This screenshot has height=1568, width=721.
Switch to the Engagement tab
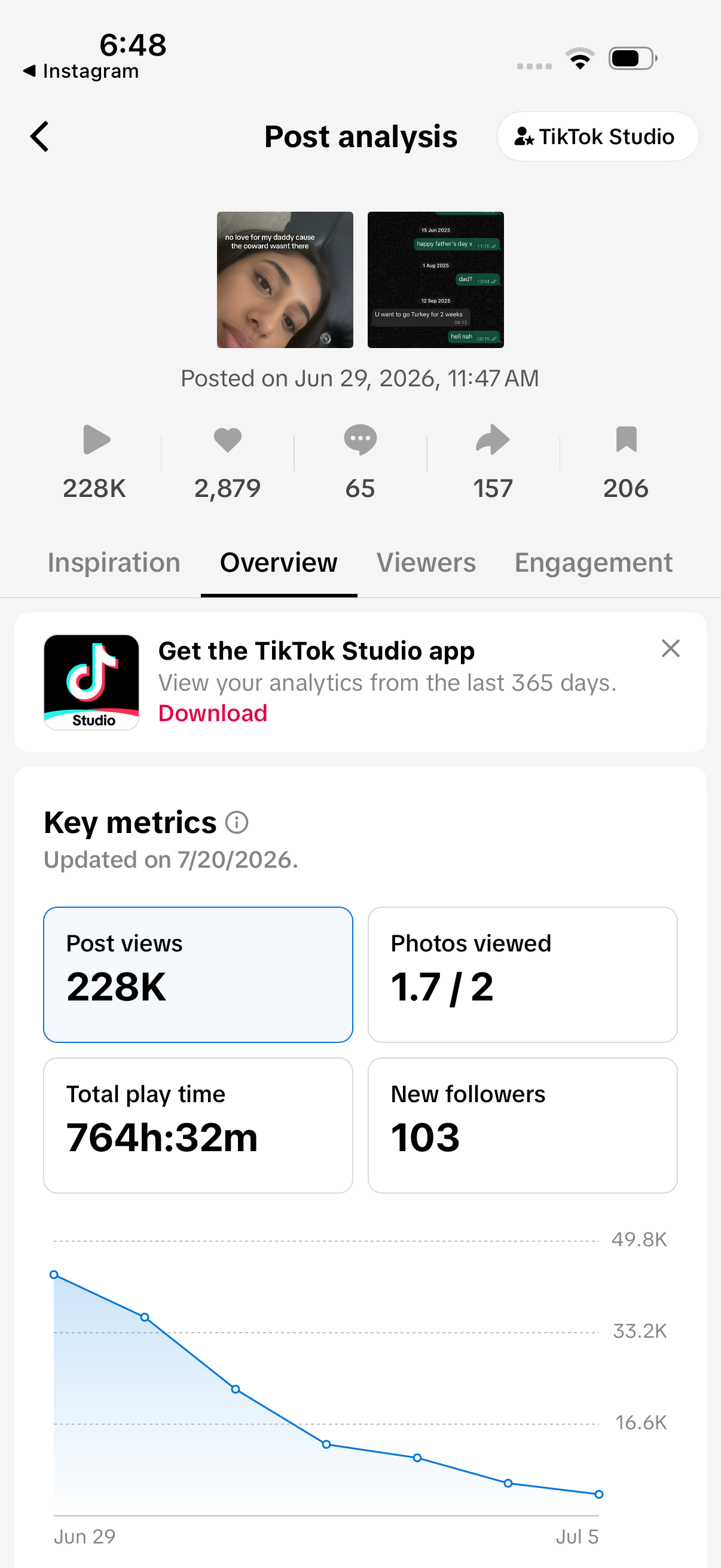click(593, 562)
